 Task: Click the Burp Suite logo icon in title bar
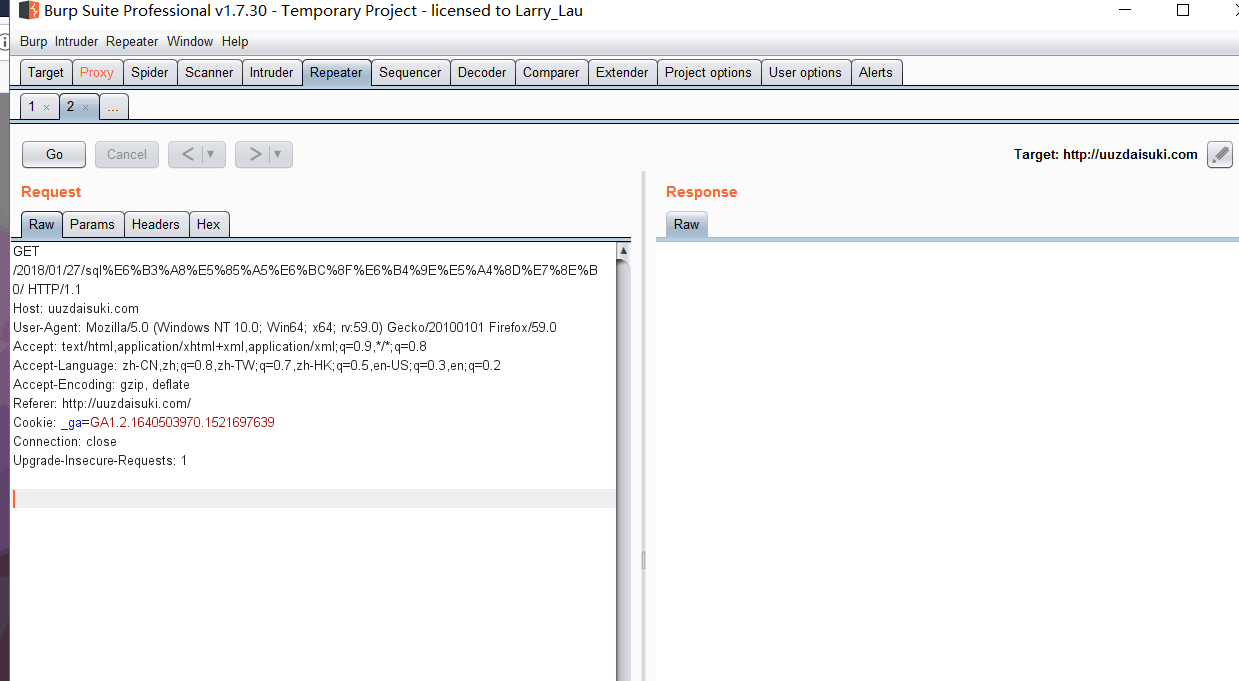pos(29,11)
